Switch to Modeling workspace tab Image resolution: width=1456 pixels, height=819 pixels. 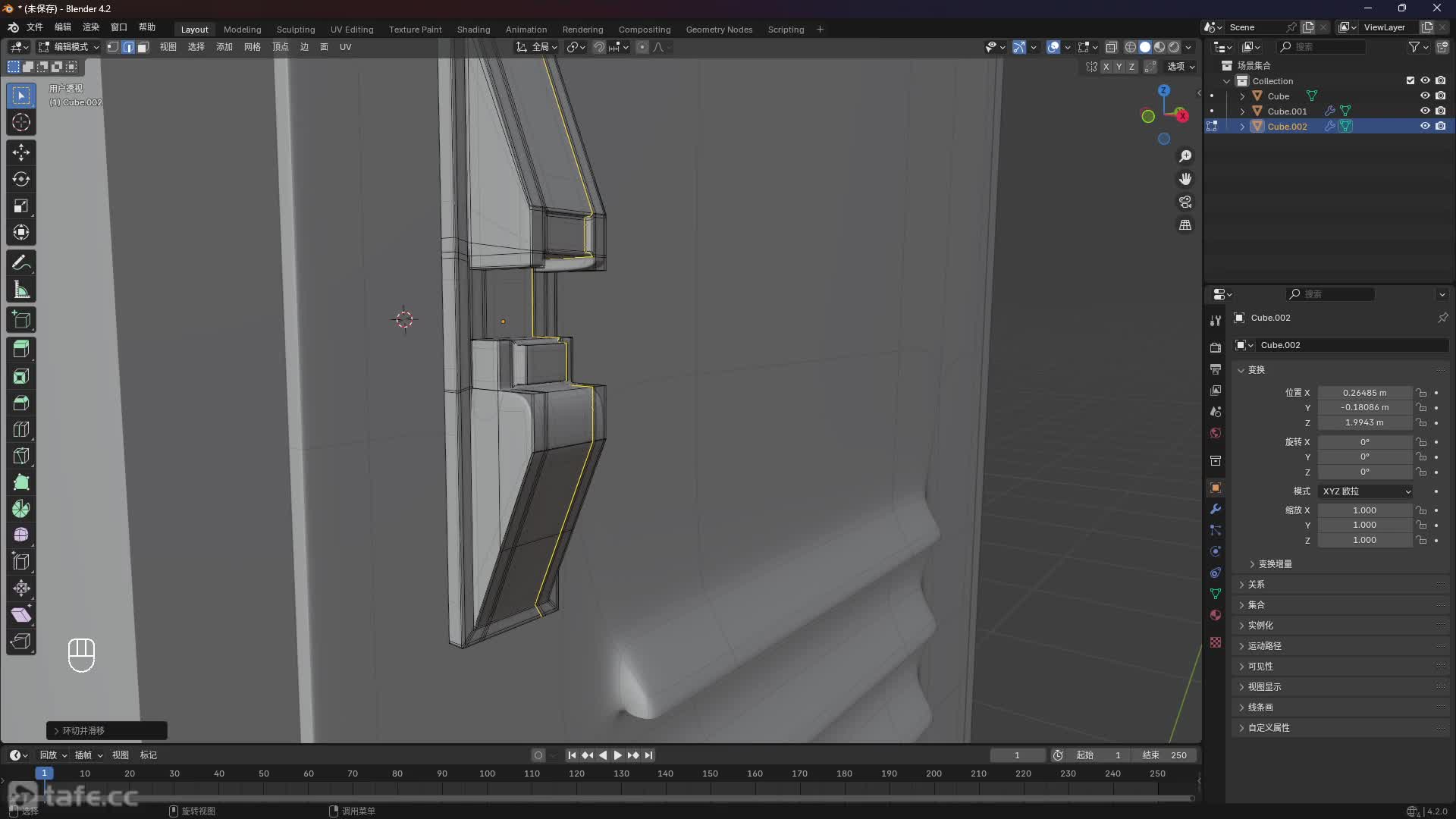click(x=242, y=30)
